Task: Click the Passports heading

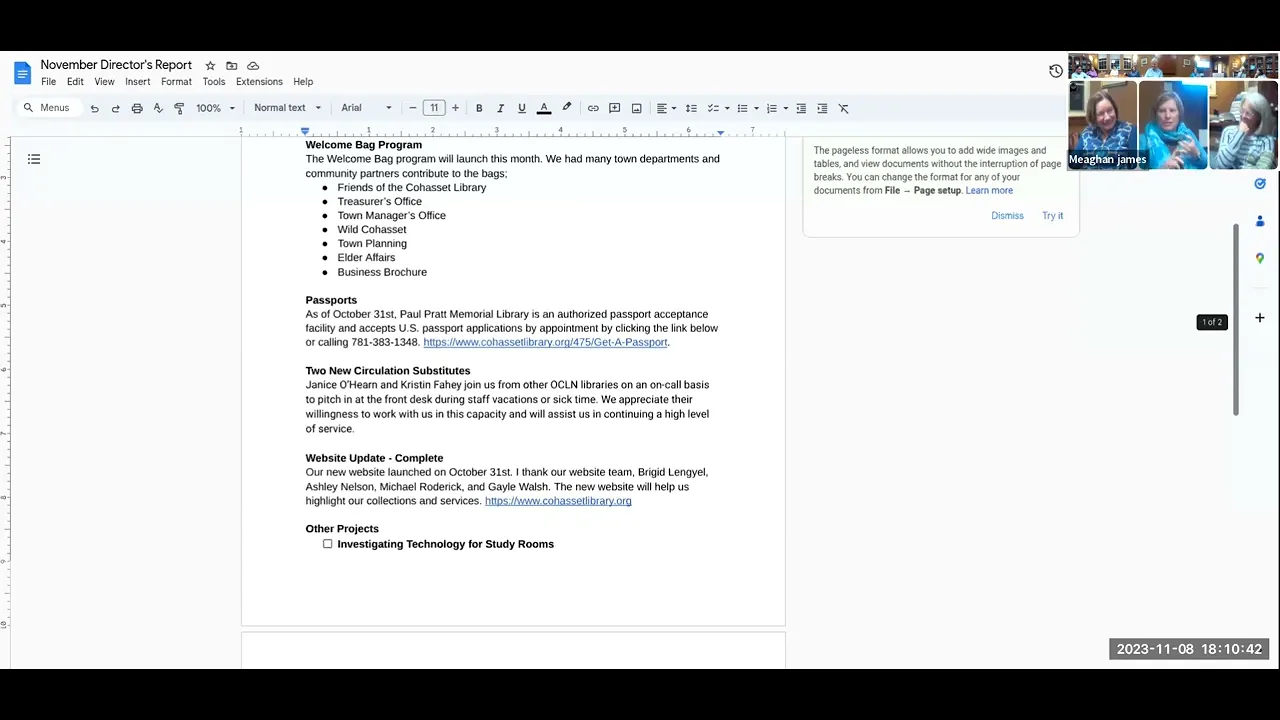Action: pos(331,300)
